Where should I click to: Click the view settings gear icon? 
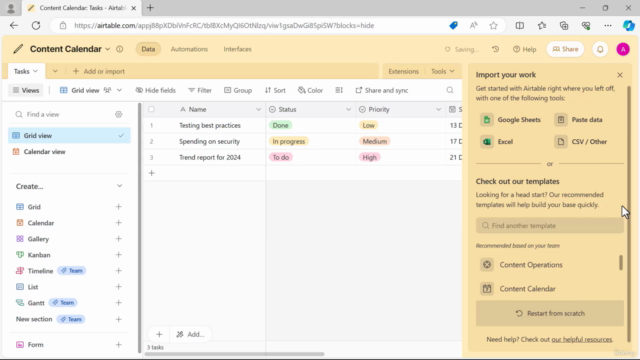point(118,114)
